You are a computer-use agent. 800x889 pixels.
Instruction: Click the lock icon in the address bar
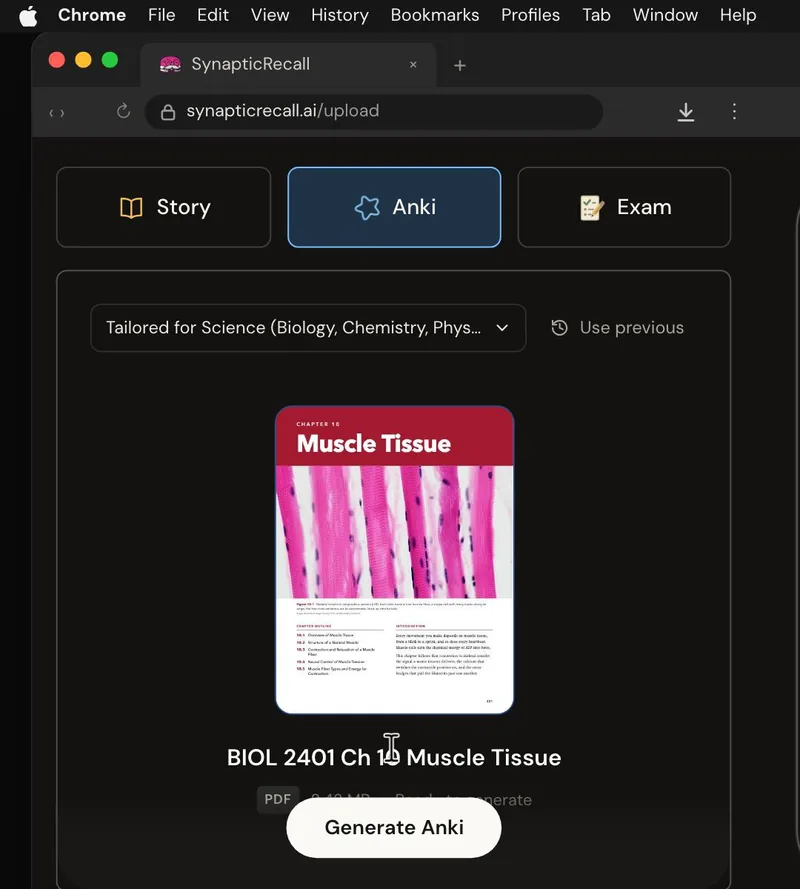[x=168, y=112]
